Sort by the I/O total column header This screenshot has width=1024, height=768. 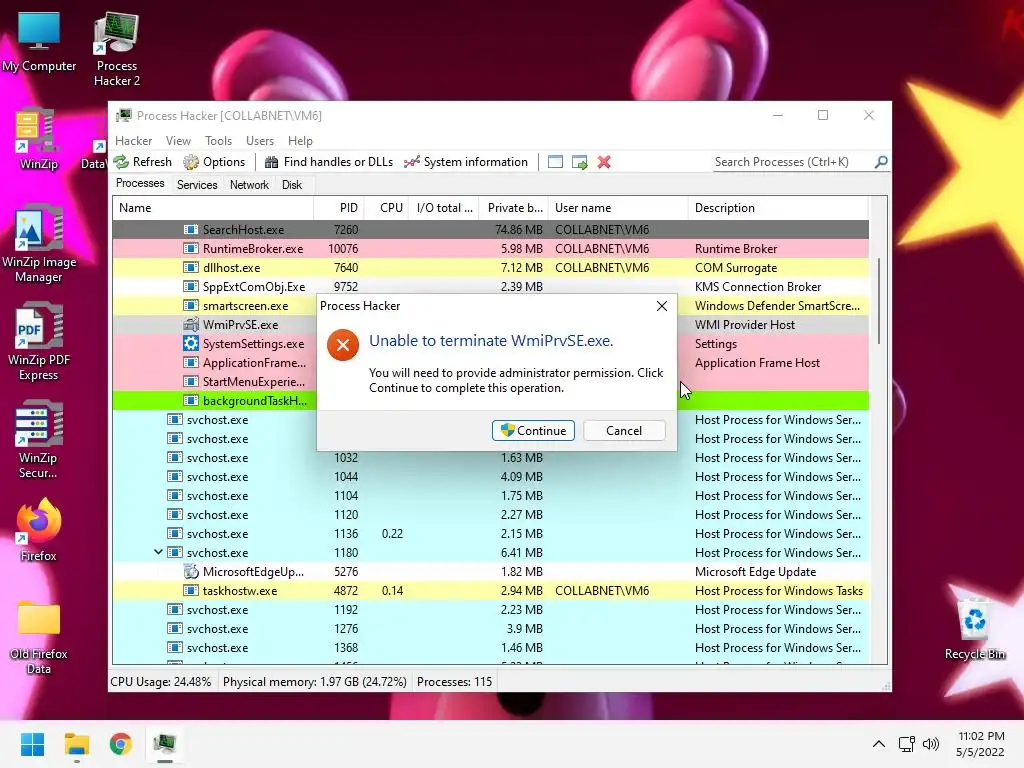(444, 208)
